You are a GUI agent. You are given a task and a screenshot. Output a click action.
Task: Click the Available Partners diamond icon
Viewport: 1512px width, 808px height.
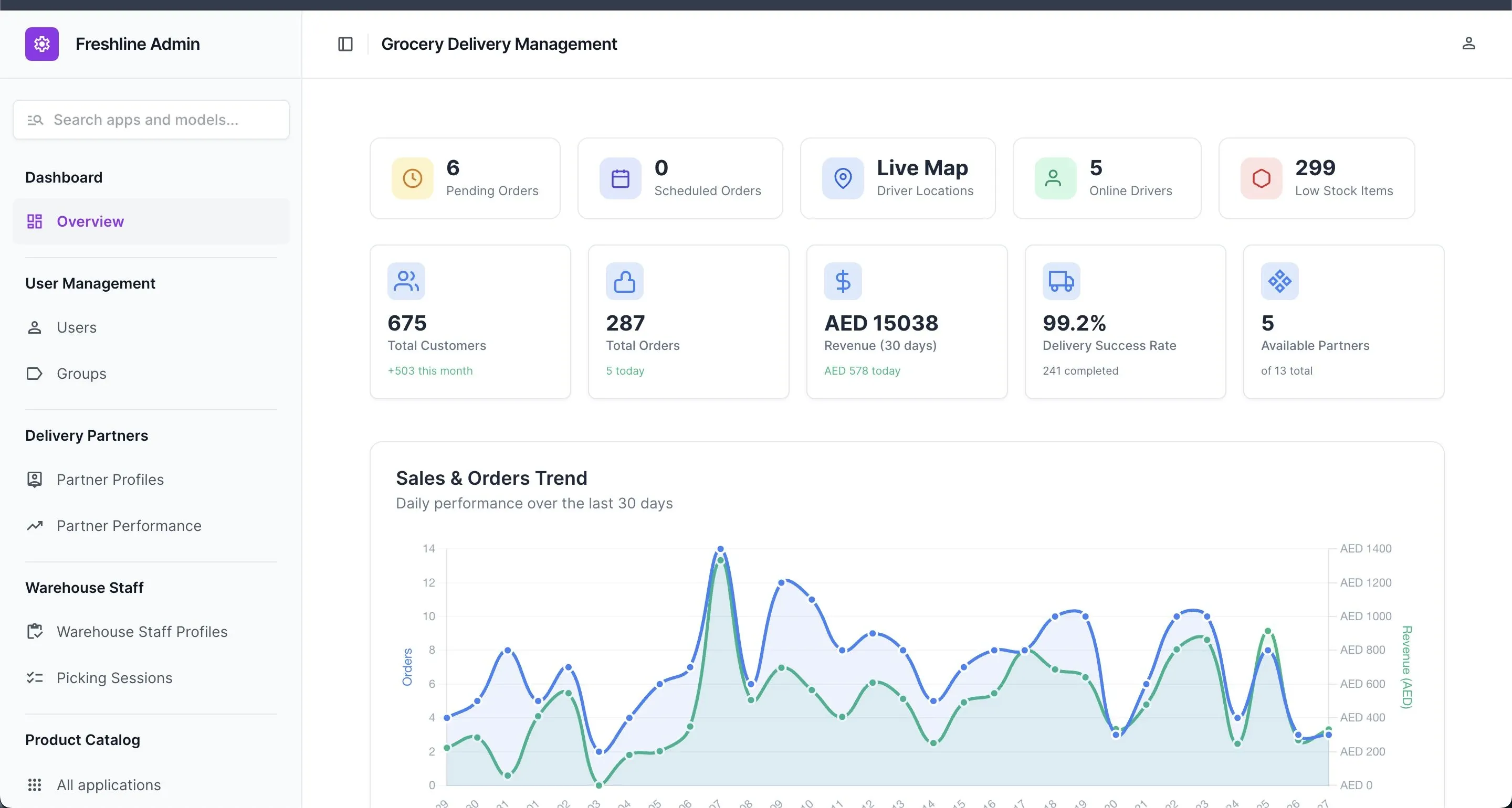(x=1279, y=281)
